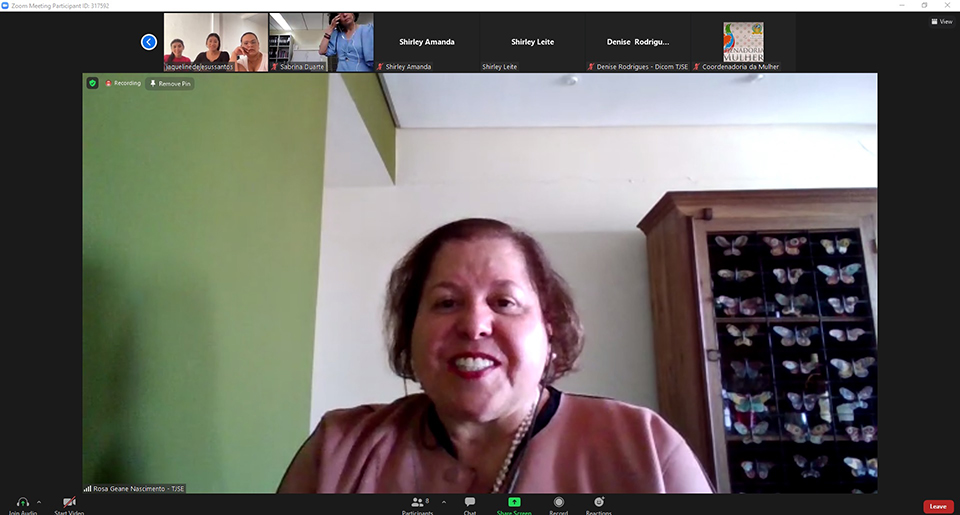Open the Chat panel

469,503
